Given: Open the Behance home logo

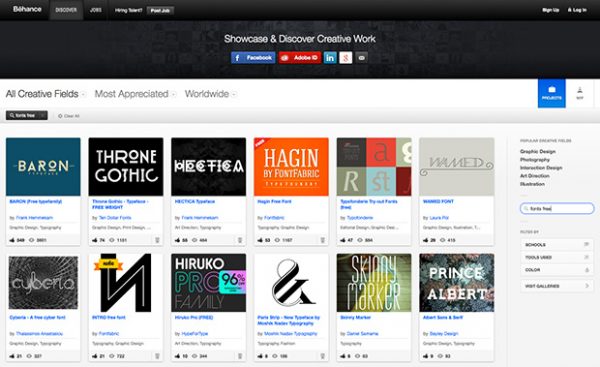Looking at the screenshot, I should 27,9.
